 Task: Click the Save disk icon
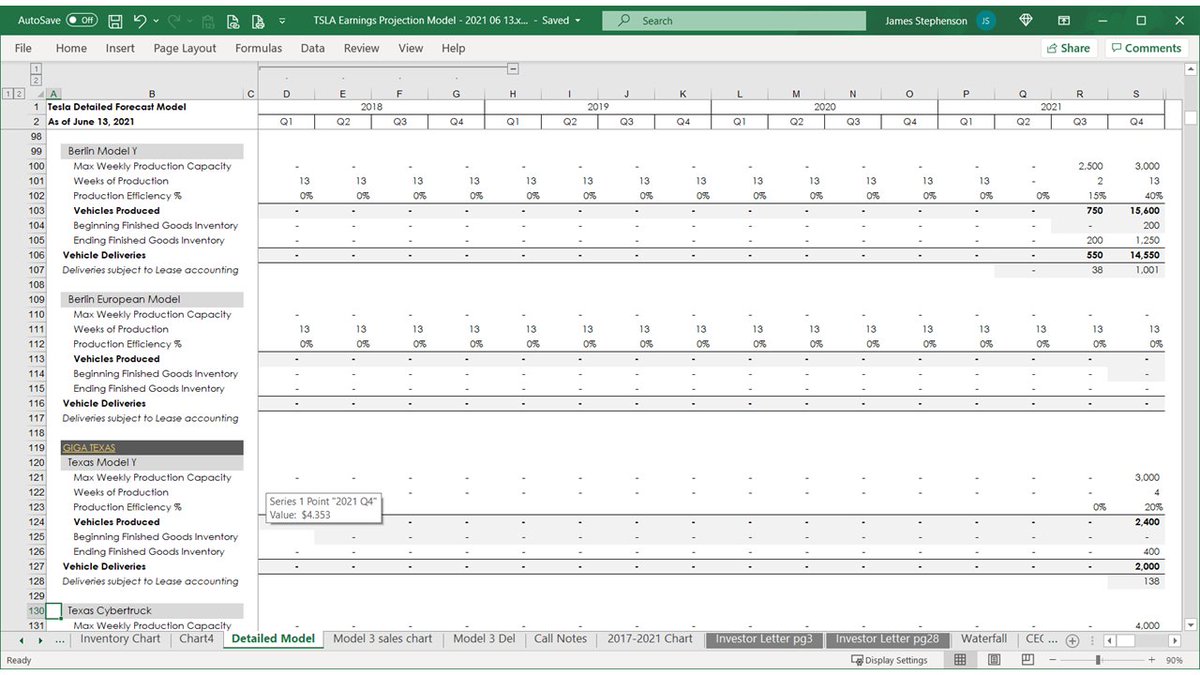tap(116, 20)
